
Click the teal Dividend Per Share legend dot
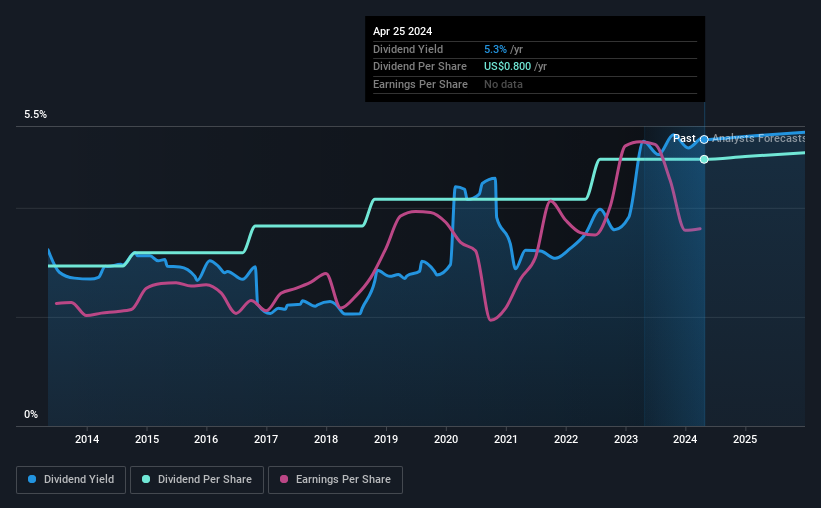pyautogui.click(x=146, y=479)
